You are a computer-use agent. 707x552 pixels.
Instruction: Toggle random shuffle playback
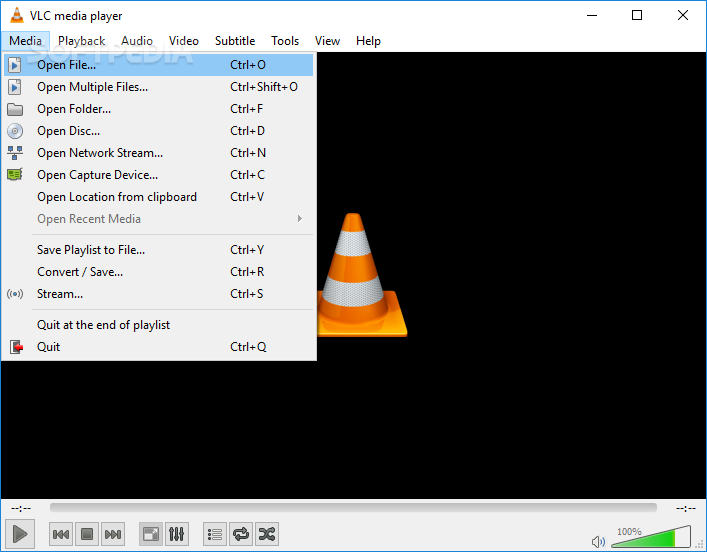(x=267, y=534)
